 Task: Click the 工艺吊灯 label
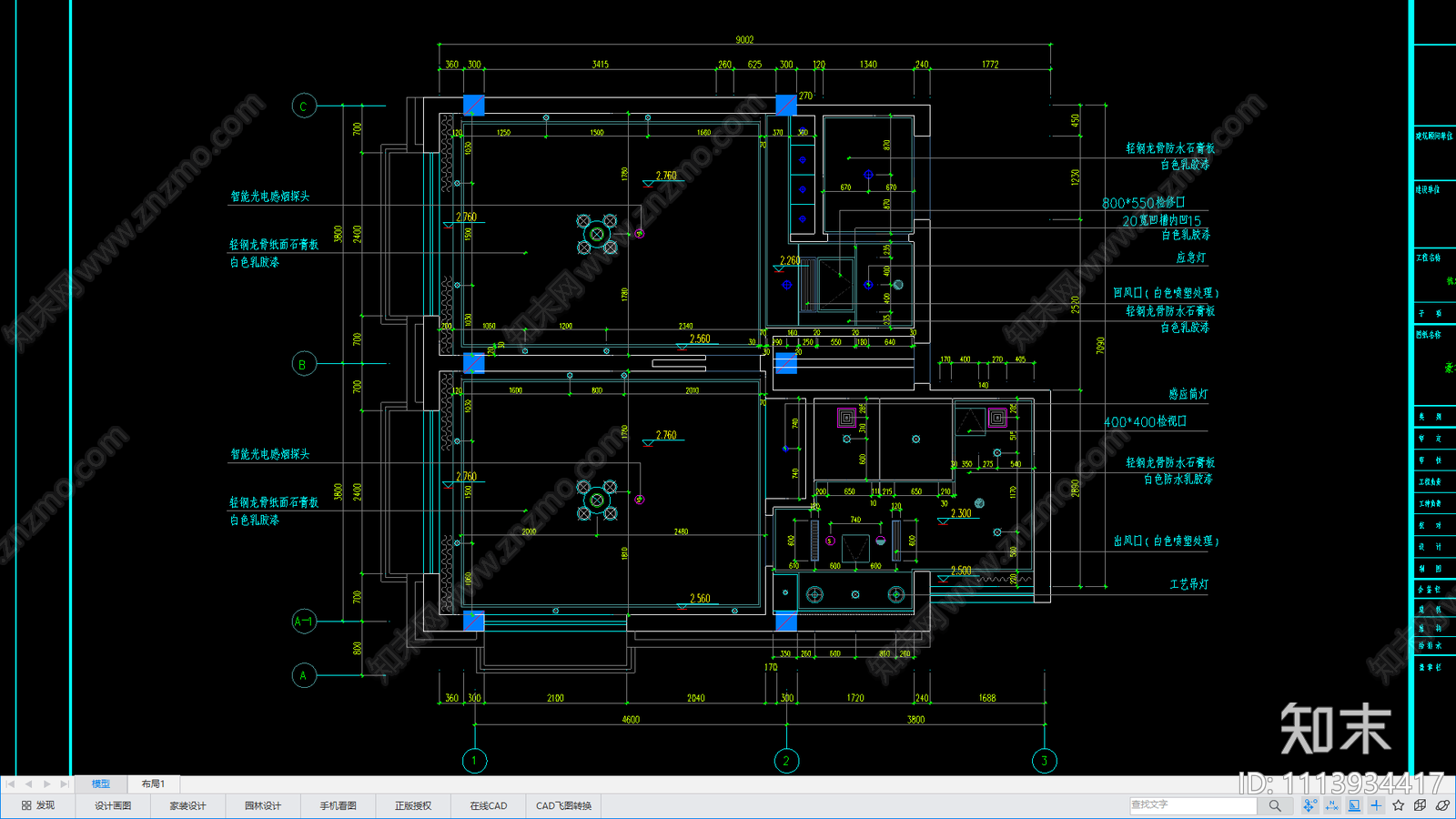[1189, 584]
